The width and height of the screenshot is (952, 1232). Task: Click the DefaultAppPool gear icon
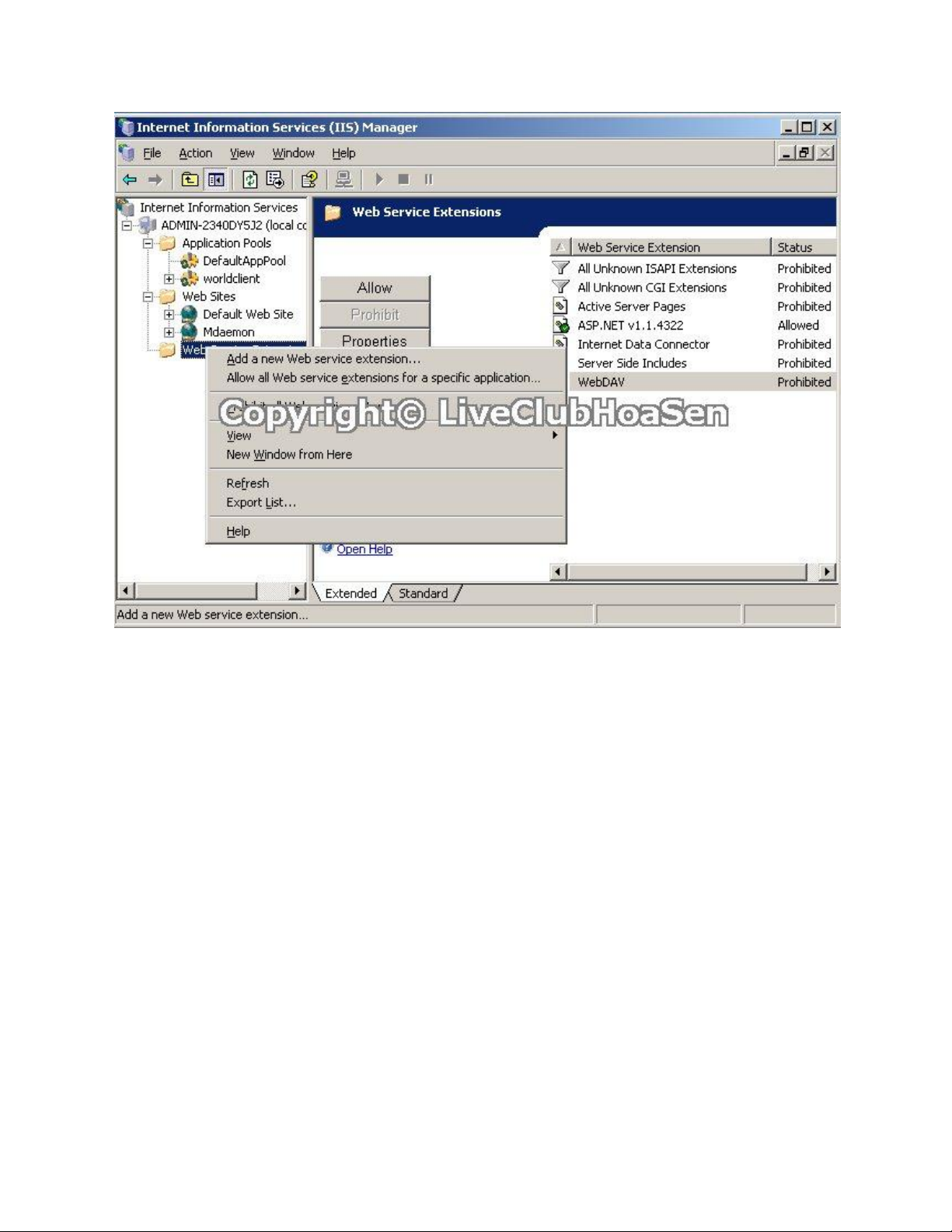(x=189, y=261)
